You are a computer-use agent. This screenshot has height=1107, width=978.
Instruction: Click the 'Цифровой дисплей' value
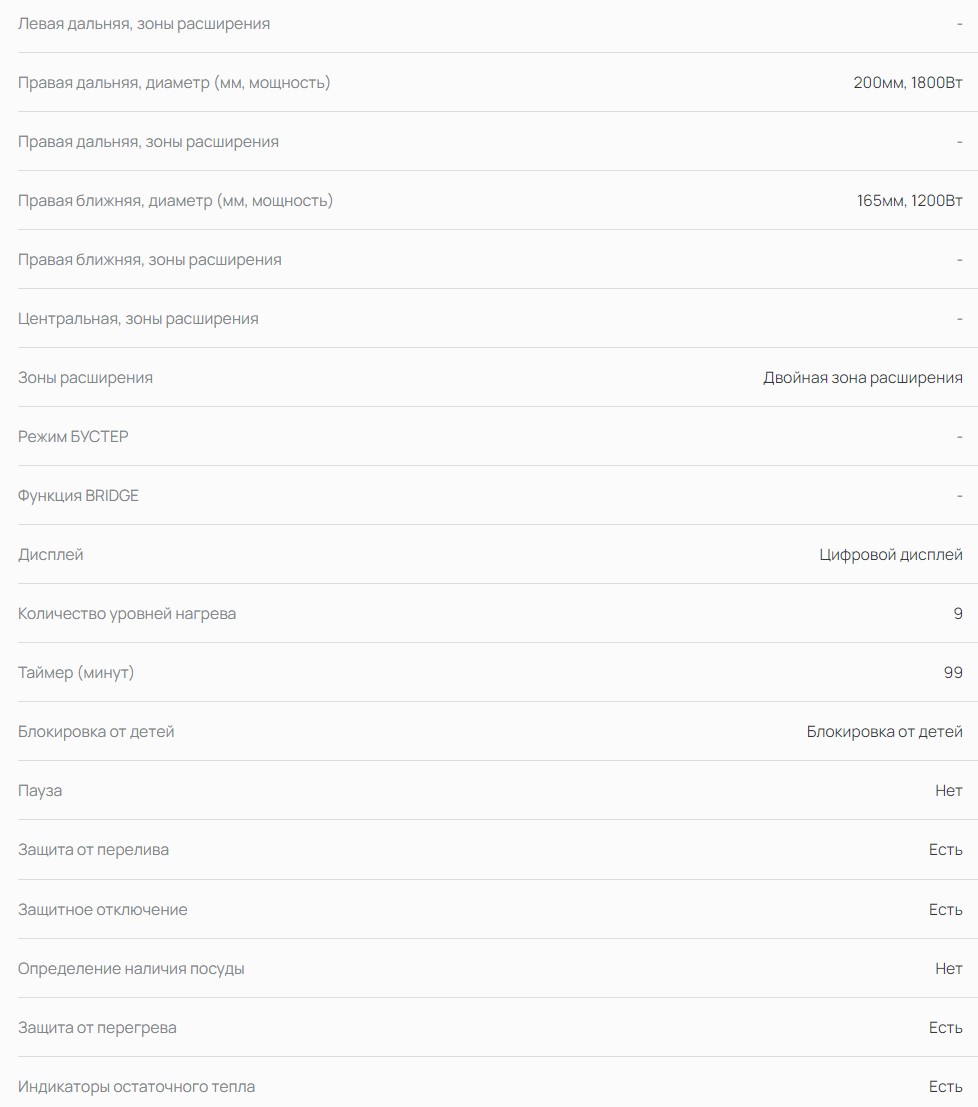coord(890,554)
